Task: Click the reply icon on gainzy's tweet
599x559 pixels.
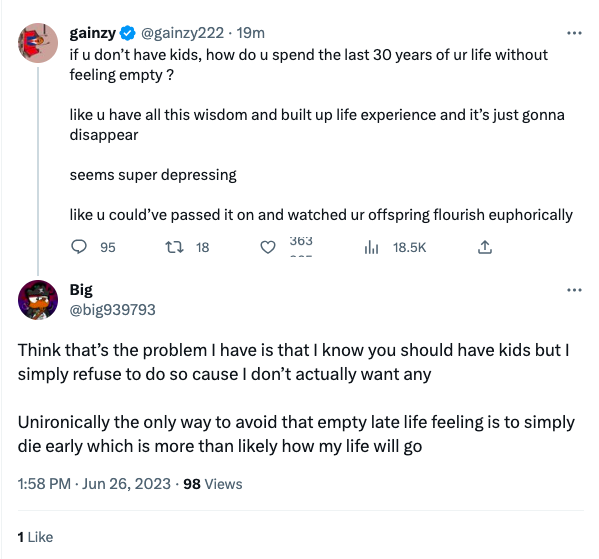Action: [79, 247]
